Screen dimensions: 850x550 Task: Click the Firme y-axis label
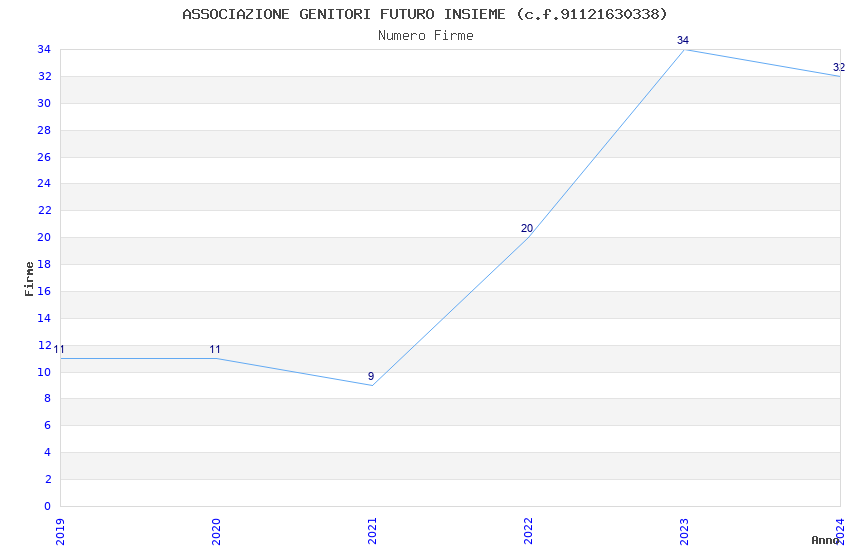tap(29, 279)
